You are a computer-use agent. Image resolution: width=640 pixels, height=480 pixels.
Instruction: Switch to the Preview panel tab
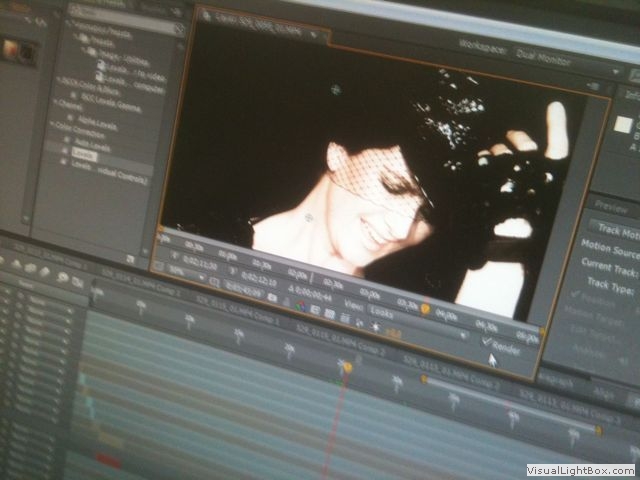(612, 209)
